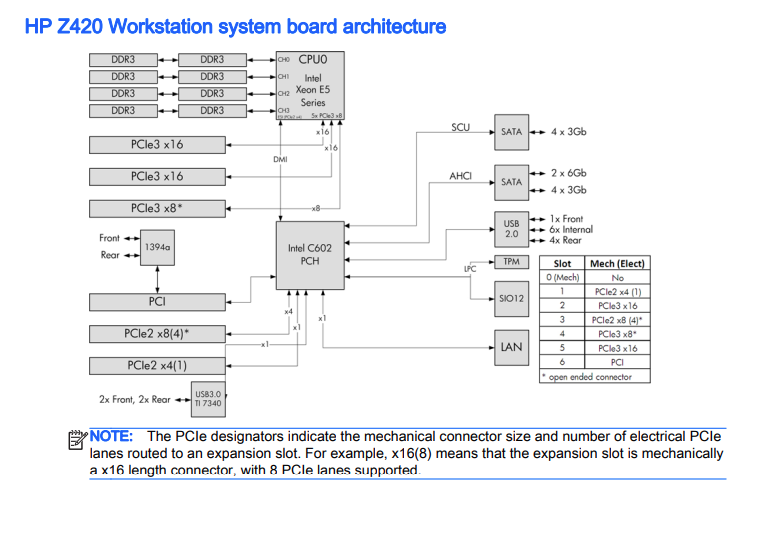Screen dimensions: 761x542
Task: Click the 'CH3' channel label on CPU0
Action: [x=283, y=111]
